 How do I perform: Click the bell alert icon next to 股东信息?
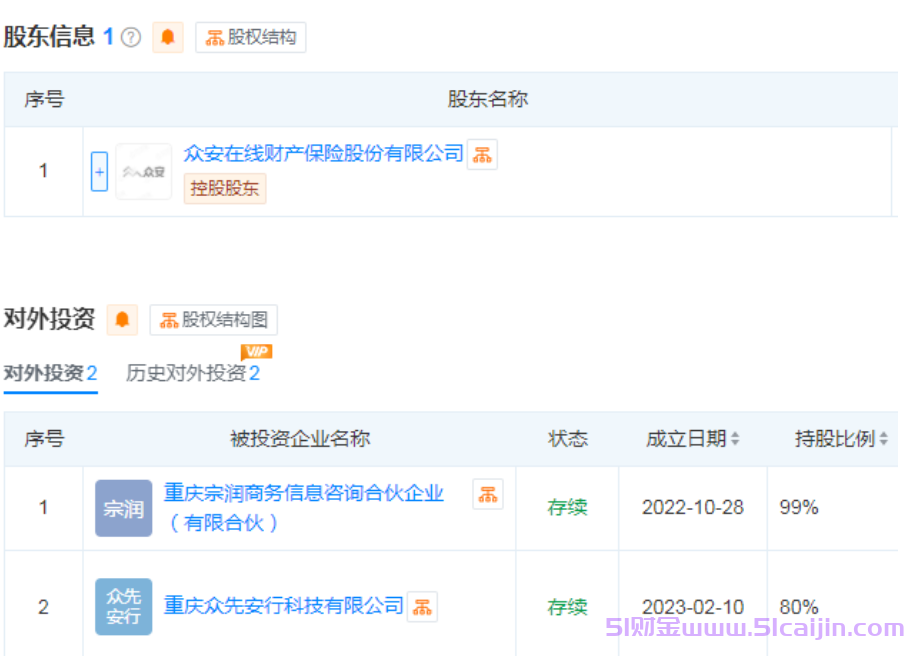(168, 37)
